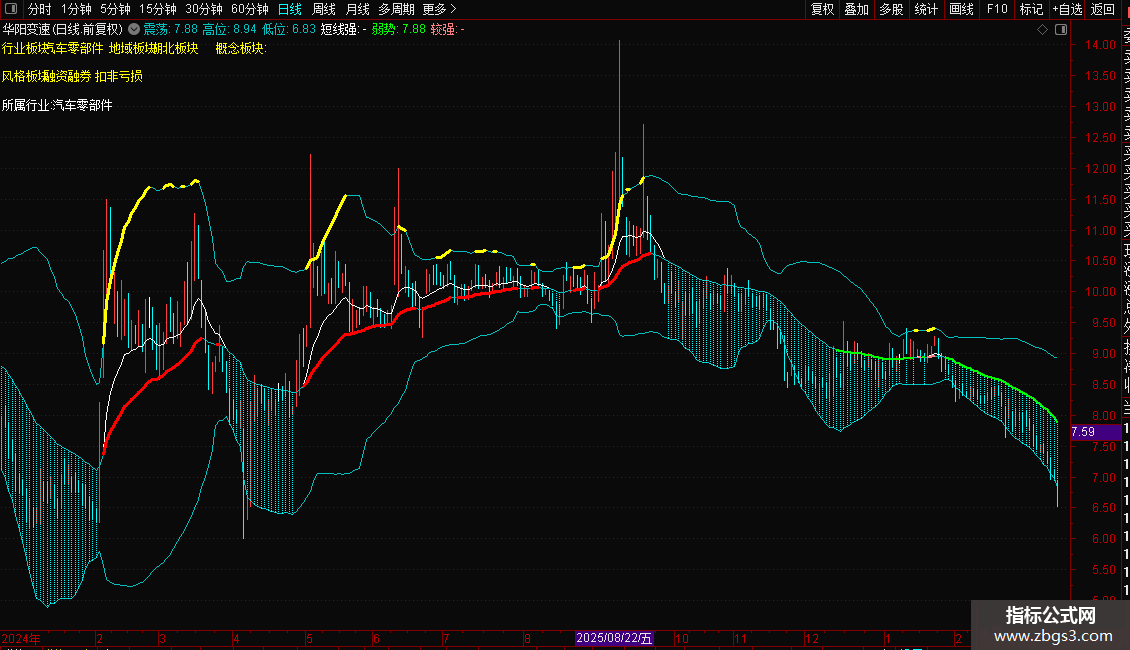Switch to 分时 intraday view
This screenshot has width=1130, height=650.
pyautogui.click(x=40, y=9)
